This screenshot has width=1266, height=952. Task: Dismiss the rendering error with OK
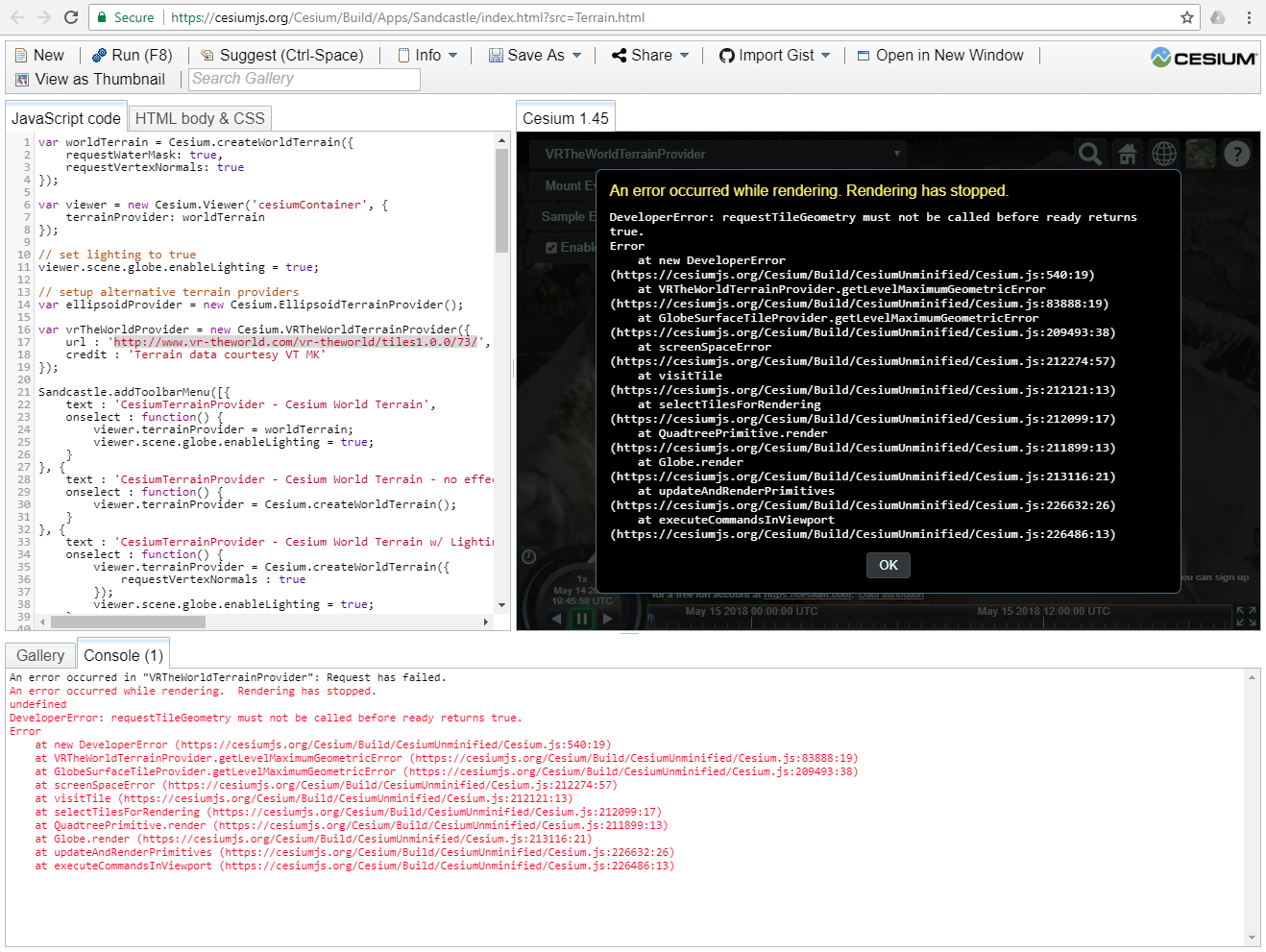889,565
